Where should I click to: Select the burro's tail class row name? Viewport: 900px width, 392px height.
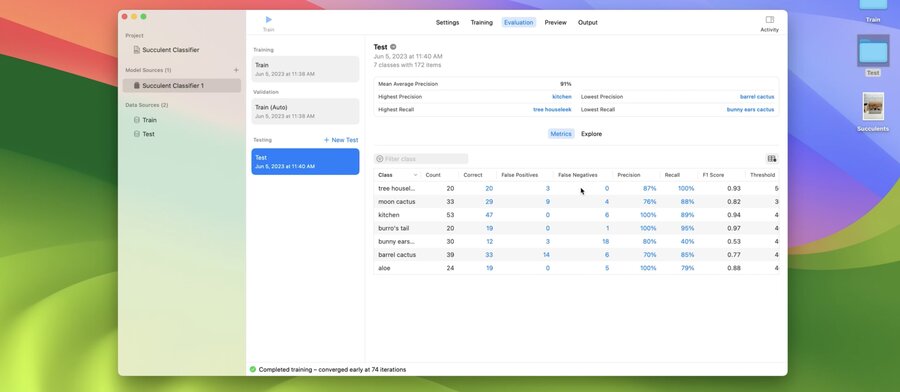click(x=394, y=228)
